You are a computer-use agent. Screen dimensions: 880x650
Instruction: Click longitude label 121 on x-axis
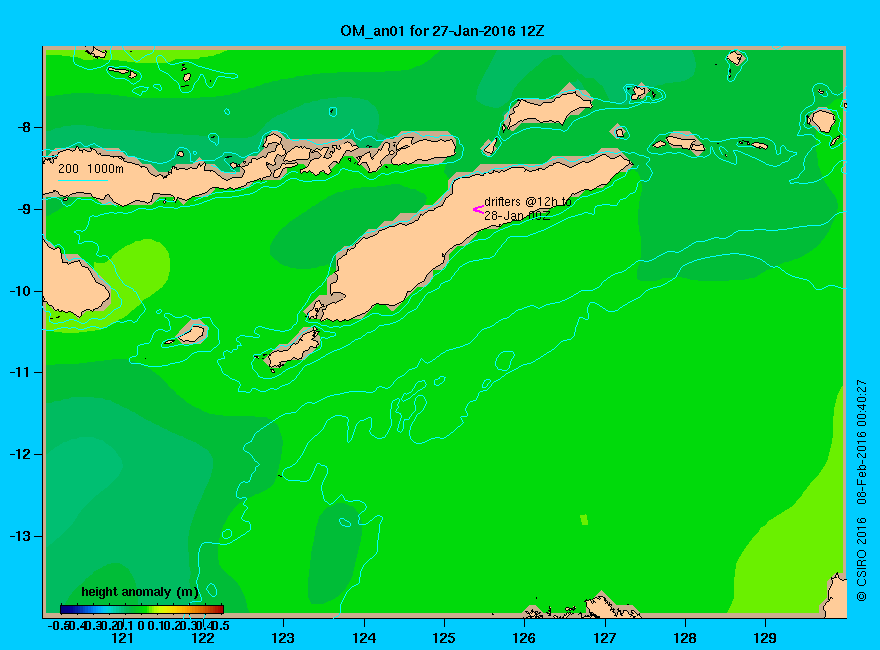(x=122, y=638)
